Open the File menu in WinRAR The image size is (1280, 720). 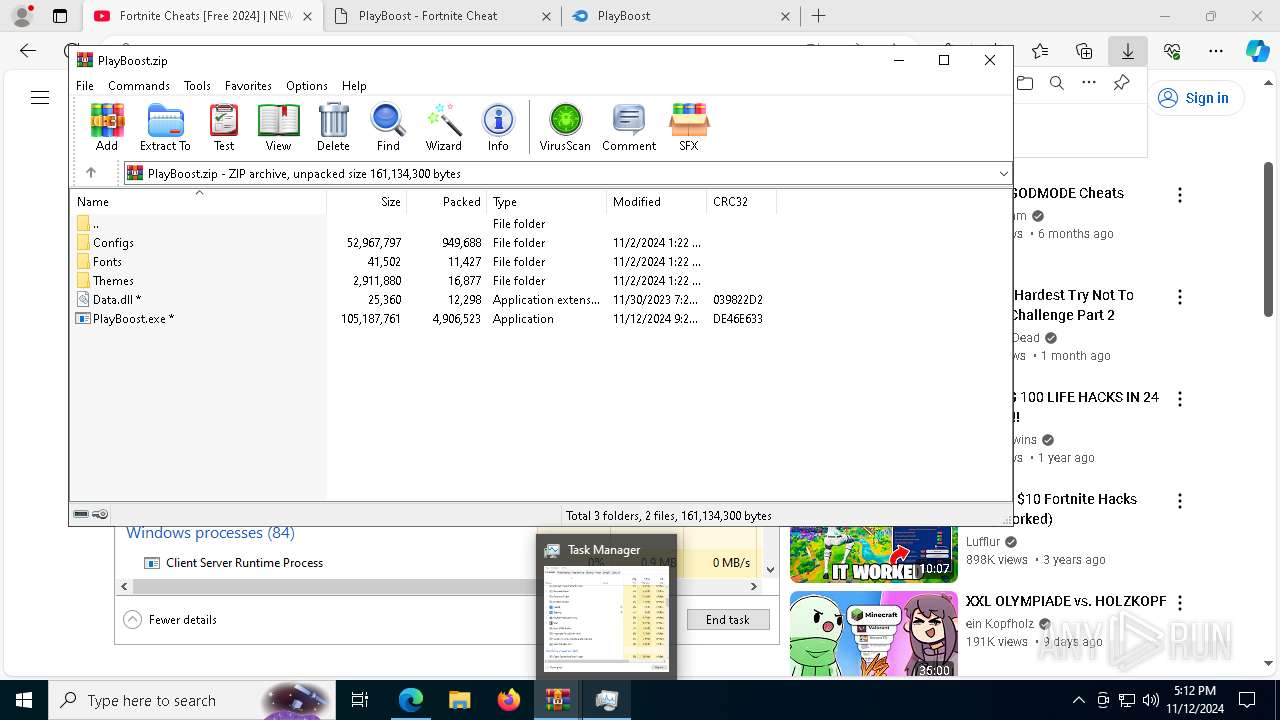85,86
